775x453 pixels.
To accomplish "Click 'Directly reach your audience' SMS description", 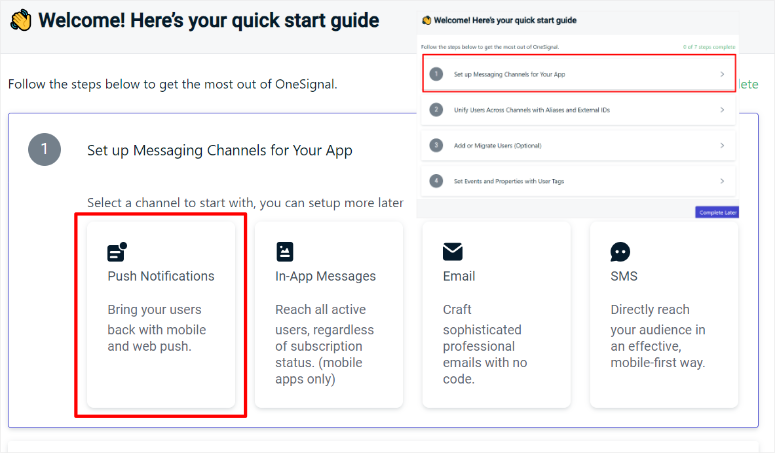I will tap(658, 336).
